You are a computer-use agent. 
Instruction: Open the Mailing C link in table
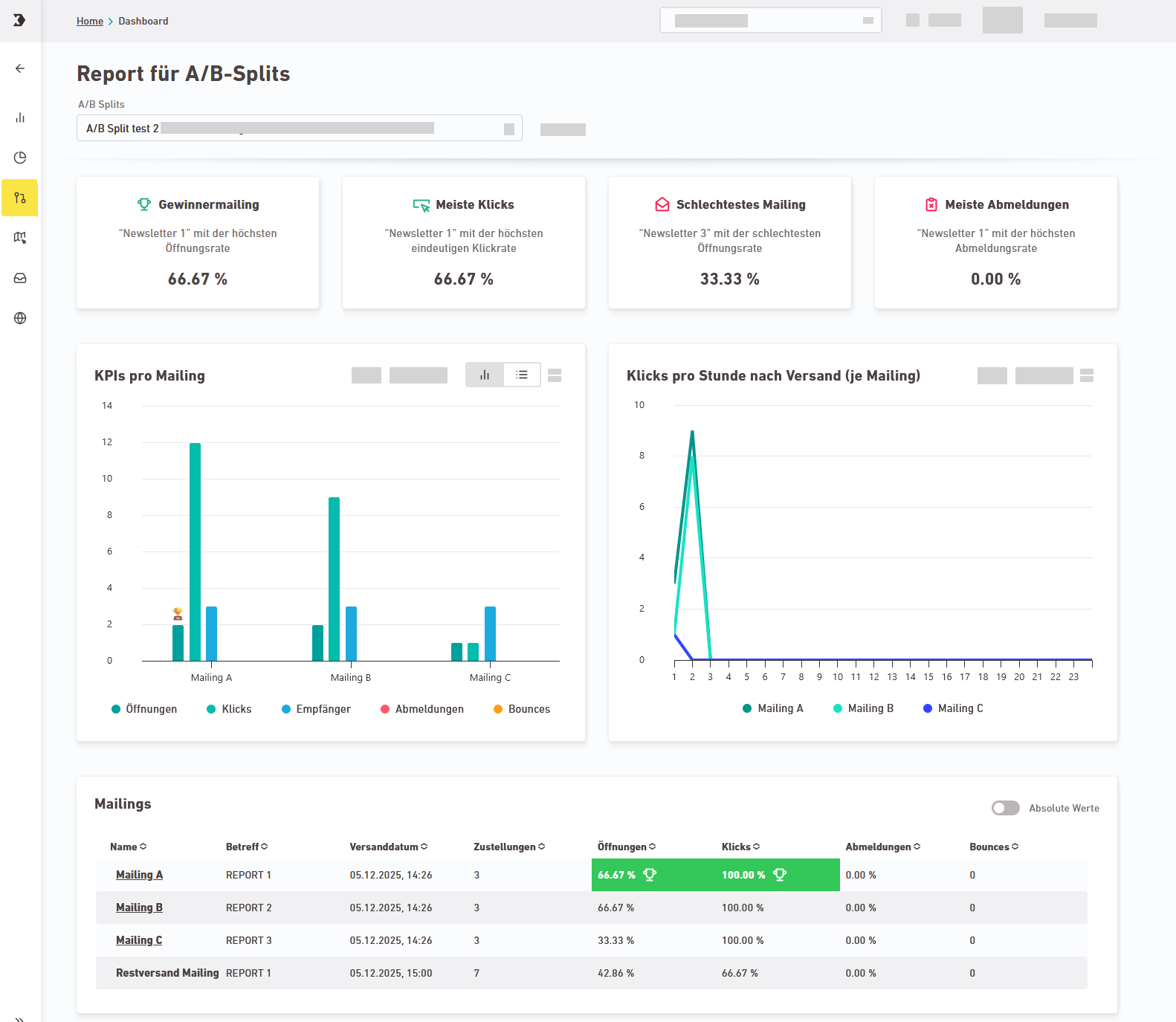[139, 940]
